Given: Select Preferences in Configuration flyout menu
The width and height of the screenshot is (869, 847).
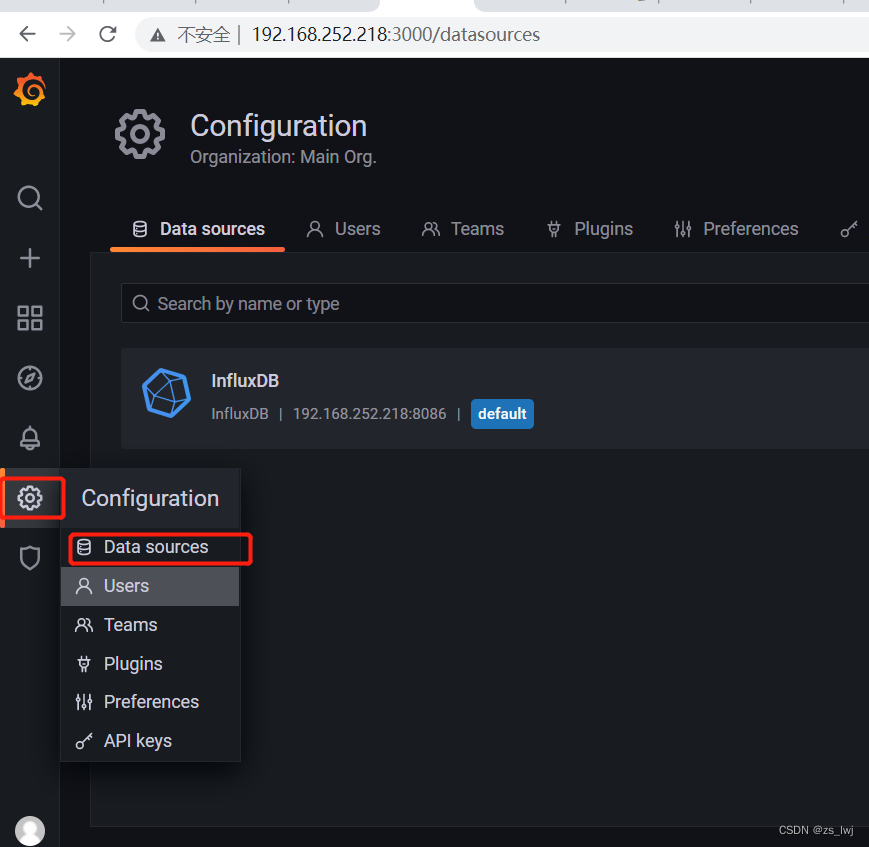Looking at the screenshot, I should (150, 702).
